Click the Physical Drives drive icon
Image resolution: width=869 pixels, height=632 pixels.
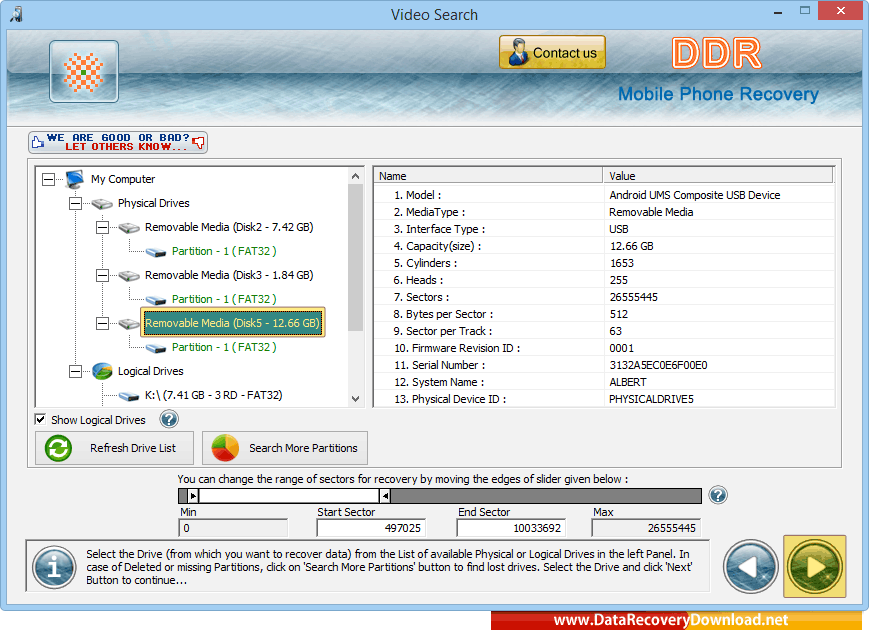[x=102, y=204]
